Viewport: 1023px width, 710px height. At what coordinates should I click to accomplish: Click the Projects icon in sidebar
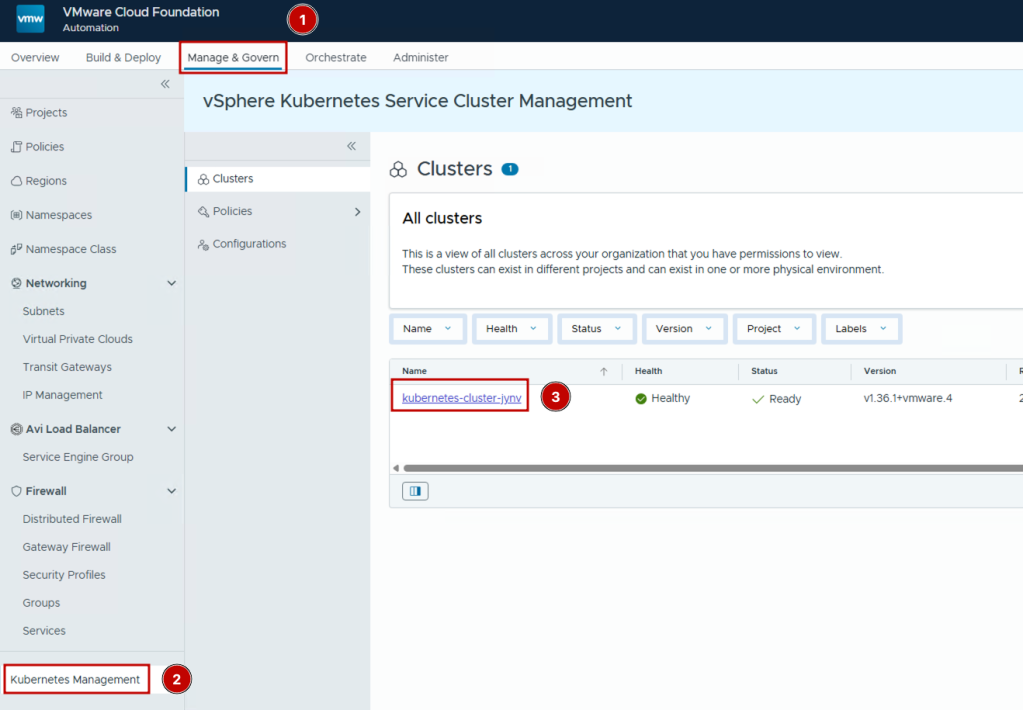coord(16,112)
